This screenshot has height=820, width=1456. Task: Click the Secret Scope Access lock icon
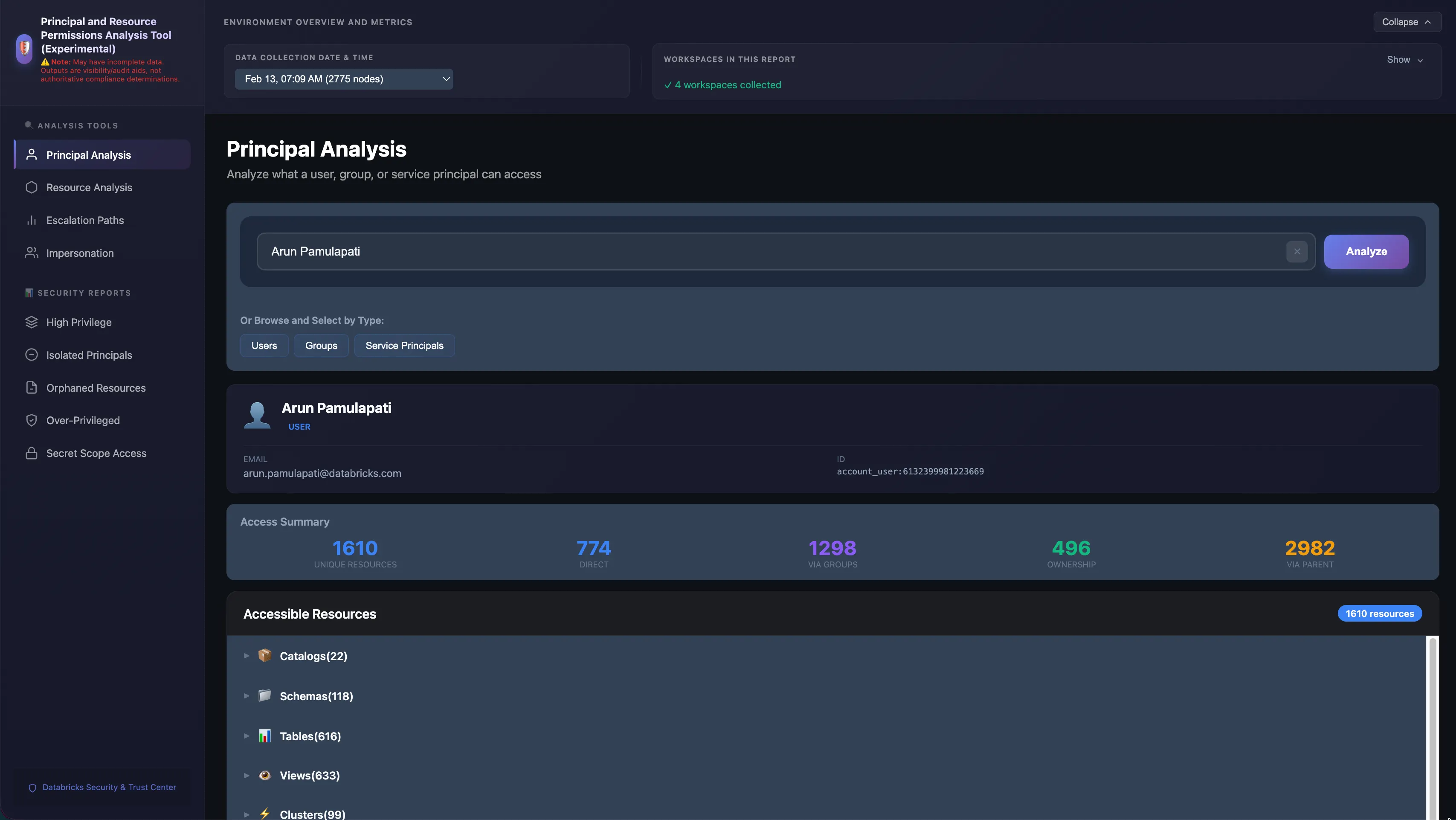pyautogui.click(x=32, y=453)
